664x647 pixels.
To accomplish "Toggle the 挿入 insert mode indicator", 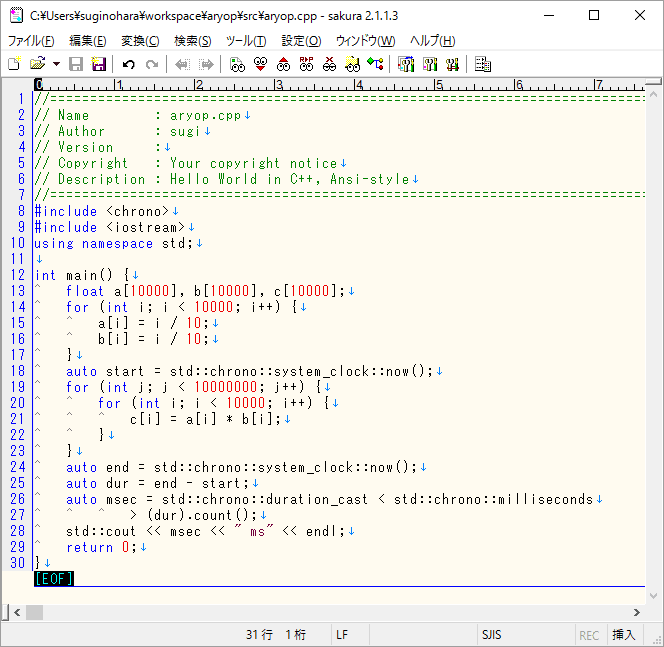I will pyautogui.click(x=624, y=635).
